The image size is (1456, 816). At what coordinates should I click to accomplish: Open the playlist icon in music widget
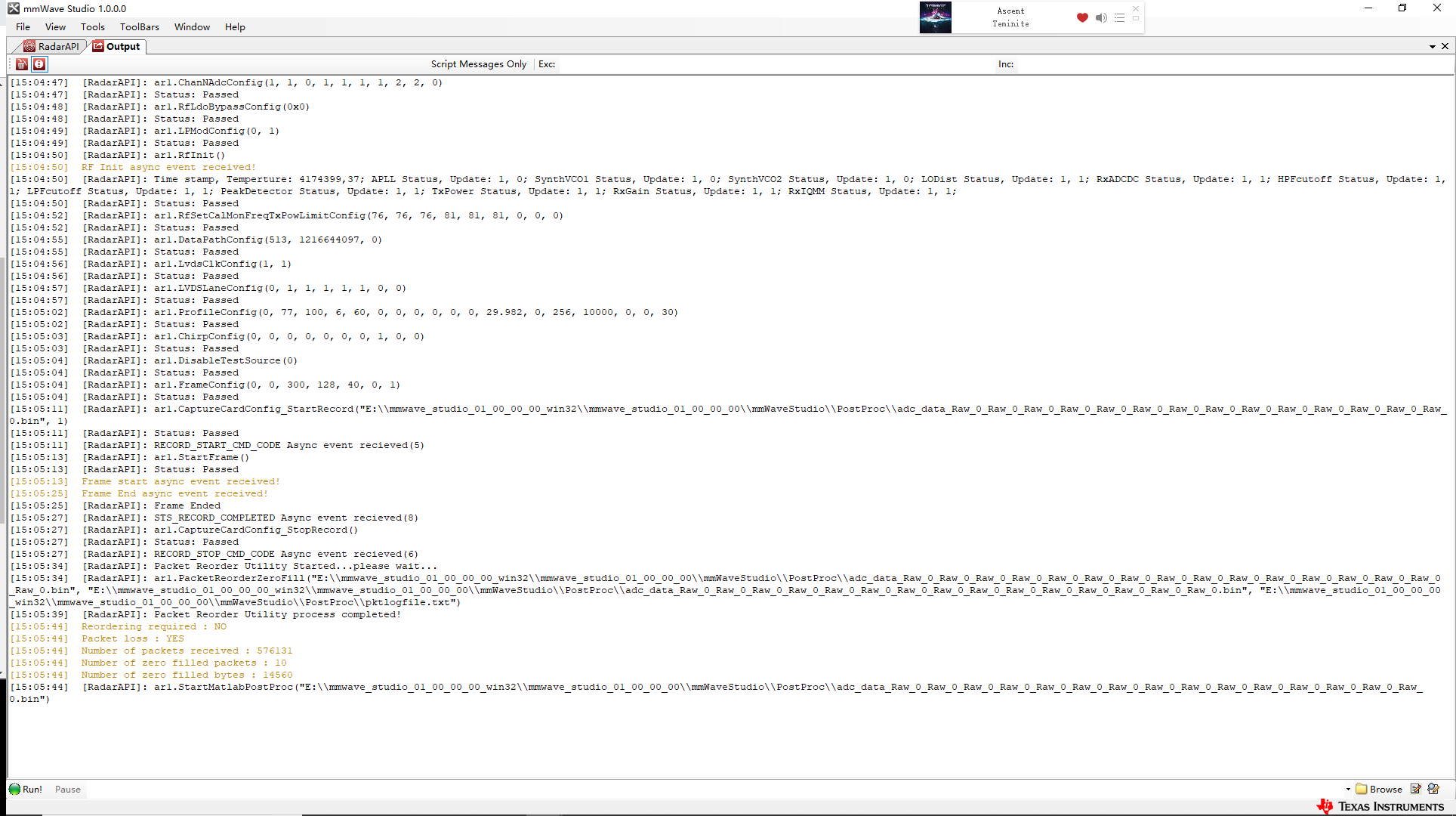tap(1119, 17)
